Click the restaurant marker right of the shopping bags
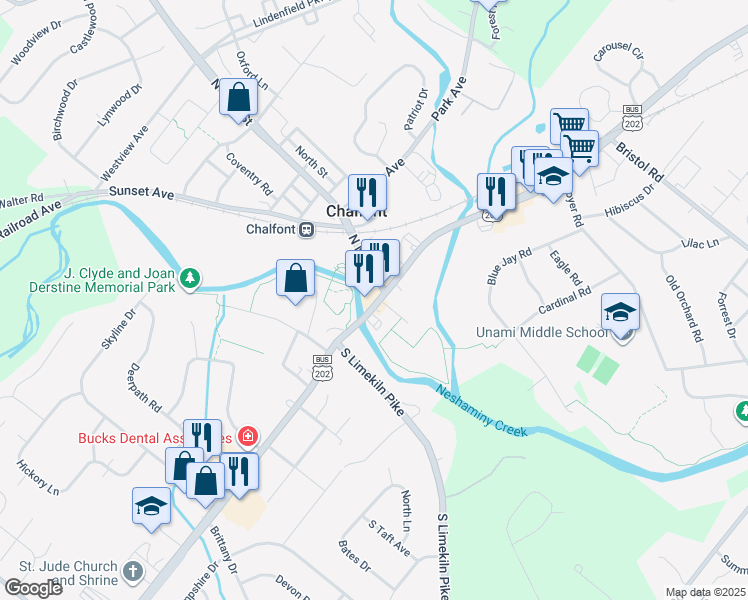Screen dimensions: 748x600 click(x=239, y=476)
